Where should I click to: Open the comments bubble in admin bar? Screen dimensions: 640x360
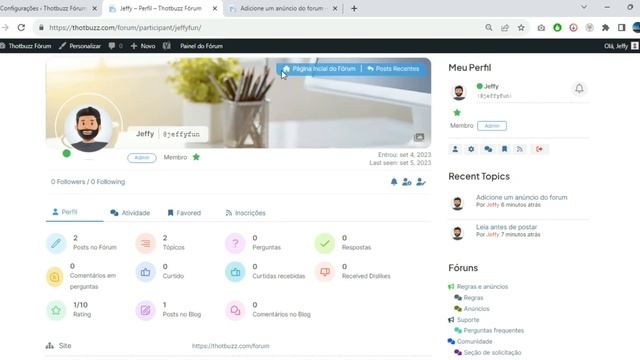[116, 46]
